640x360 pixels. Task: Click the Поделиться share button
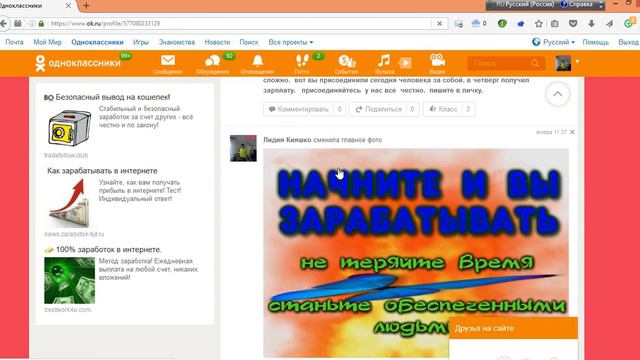pyautogui.click(x=384, y=109)
